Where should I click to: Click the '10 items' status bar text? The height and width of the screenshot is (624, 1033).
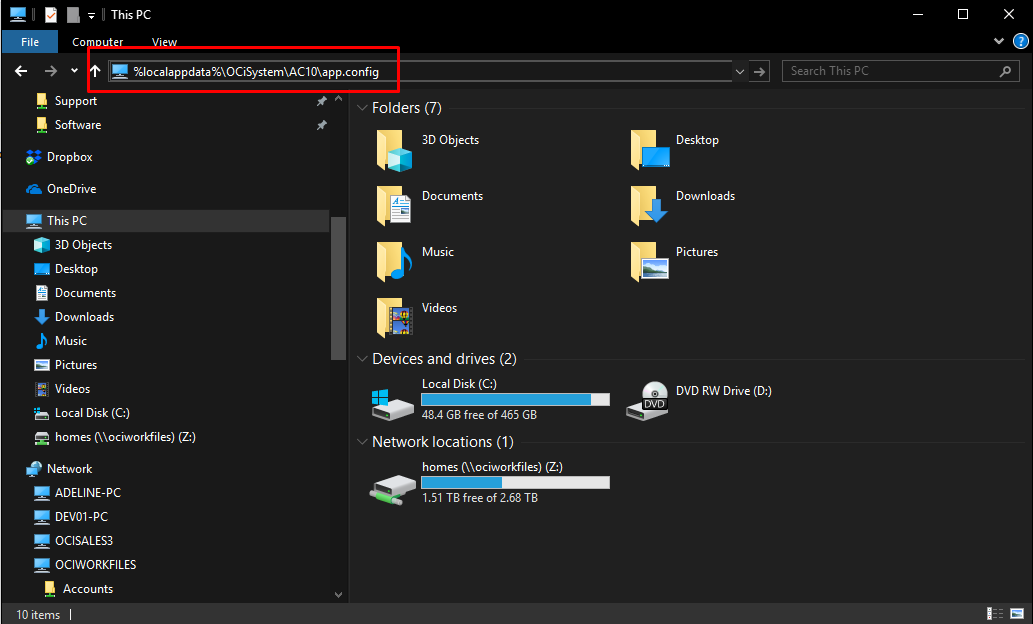[38, 615]
